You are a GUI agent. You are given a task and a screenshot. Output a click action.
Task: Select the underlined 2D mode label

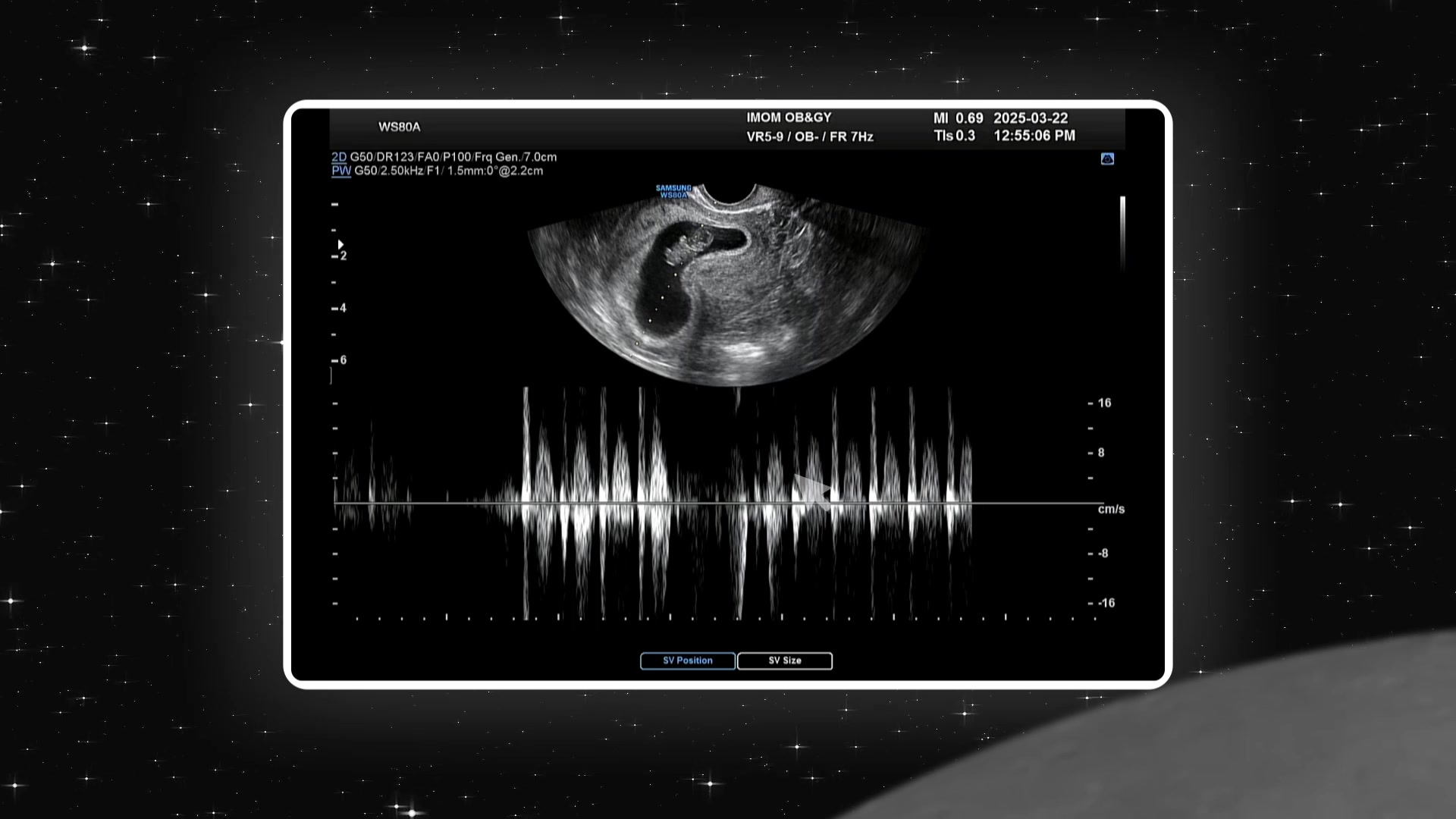tap(339, 157)
